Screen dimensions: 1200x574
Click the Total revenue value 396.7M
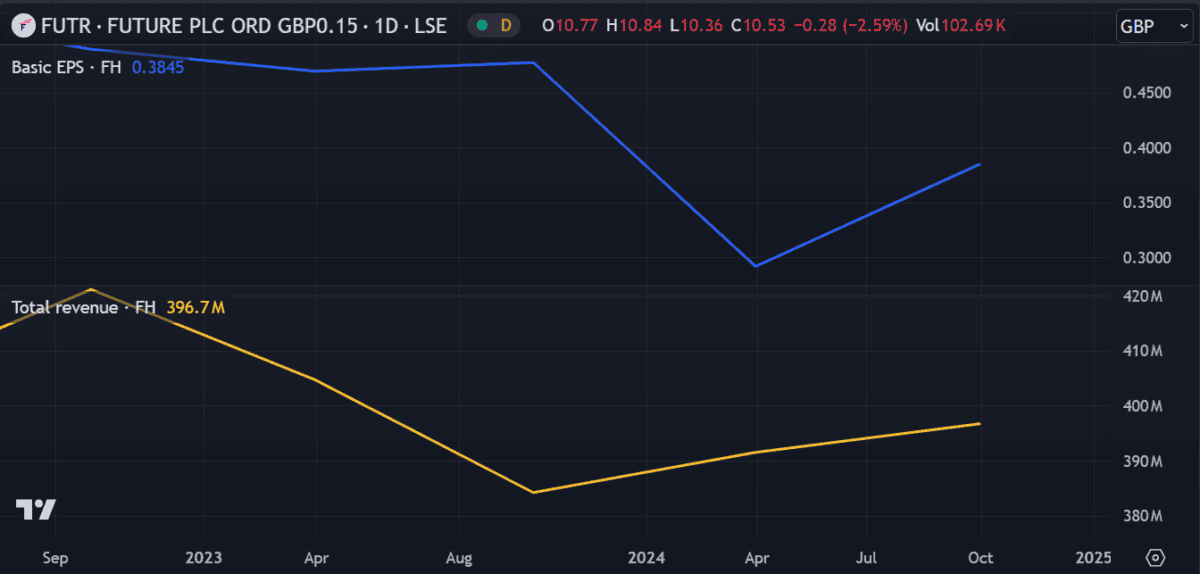[x=195, y=307]
